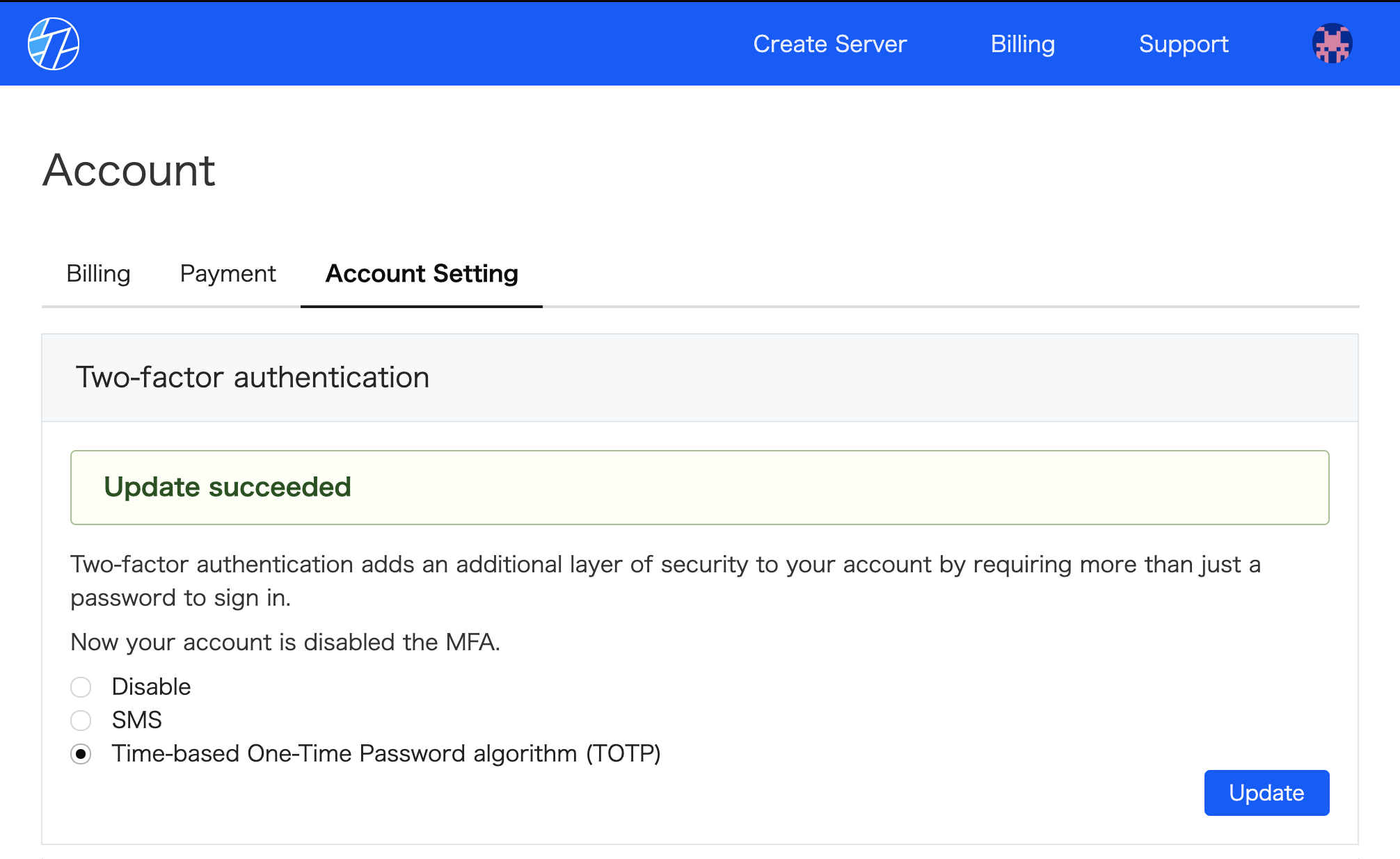
Task: Click the site logo icon in header
Action: (x=54, y=44)
